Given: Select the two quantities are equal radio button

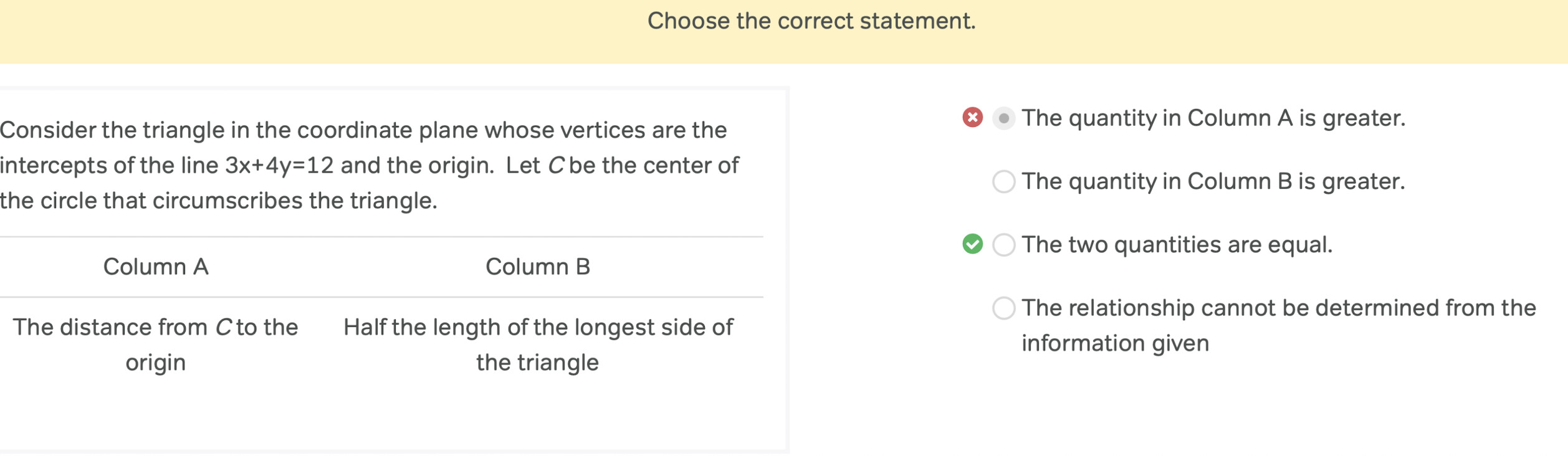Looking at the screenshot, I should click(x=1003, y=245).
